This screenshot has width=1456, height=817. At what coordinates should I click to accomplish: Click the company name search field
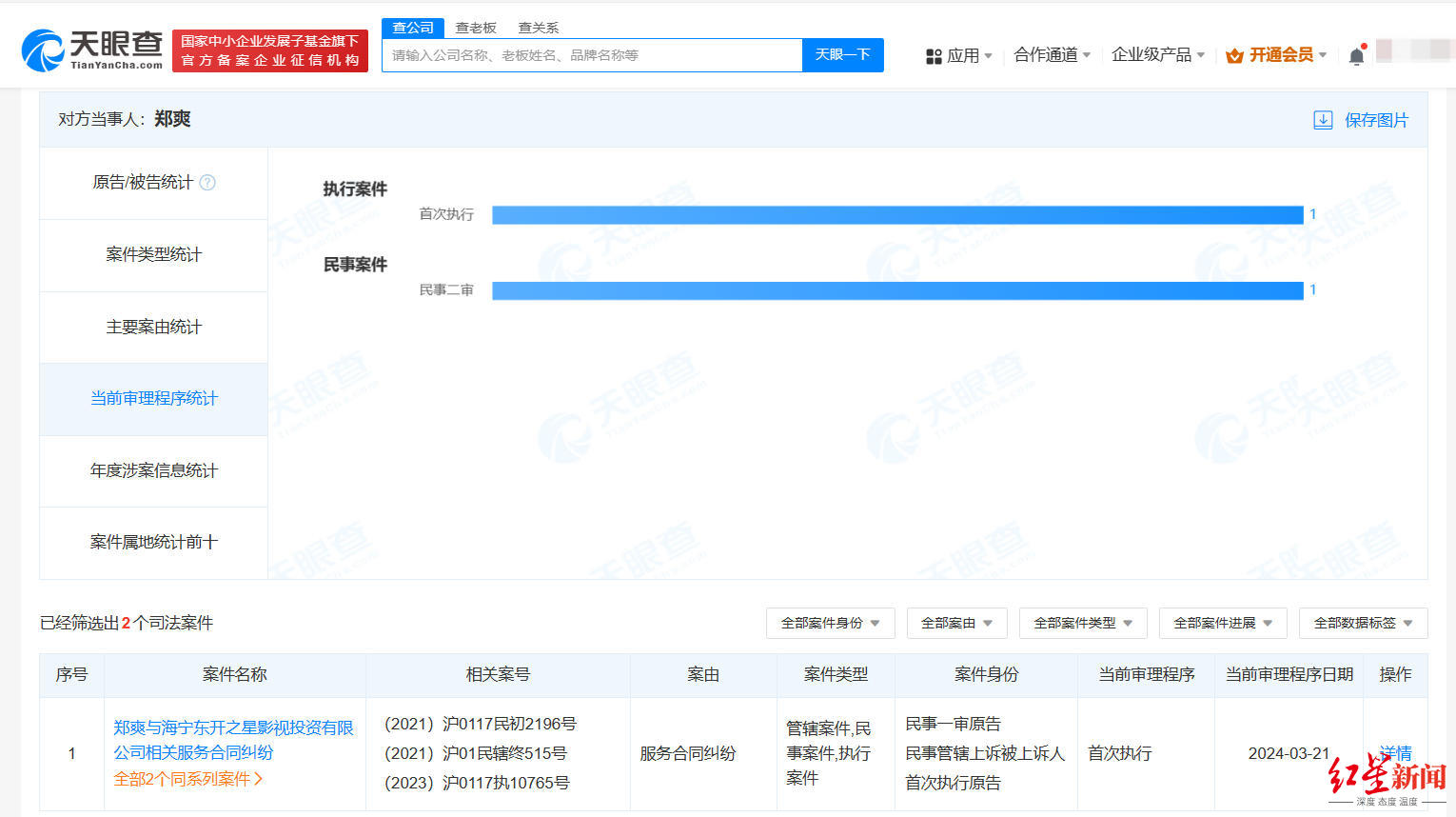point(592,55)
